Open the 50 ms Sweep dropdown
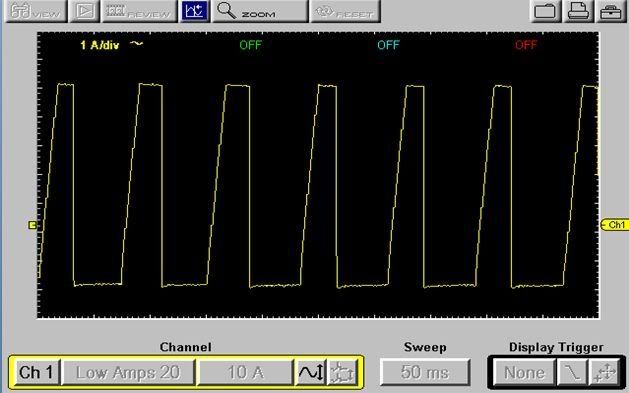629x393 pixels. (425, 373)
